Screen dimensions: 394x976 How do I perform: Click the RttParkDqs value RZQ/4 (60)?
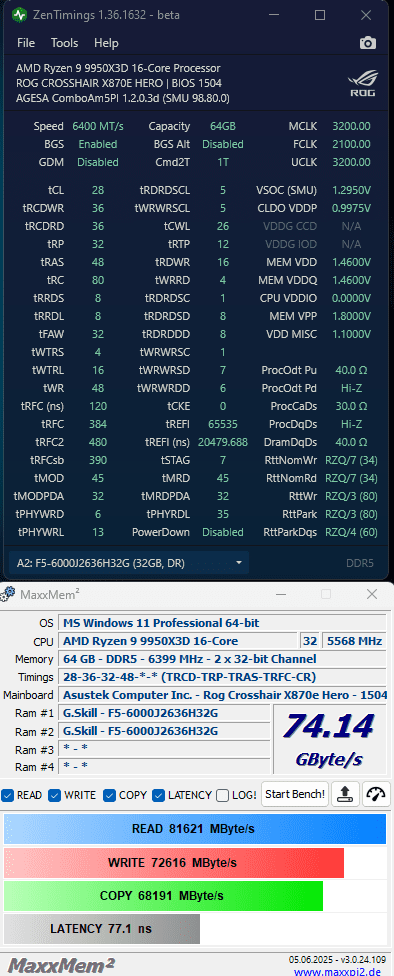click(351, 533)
